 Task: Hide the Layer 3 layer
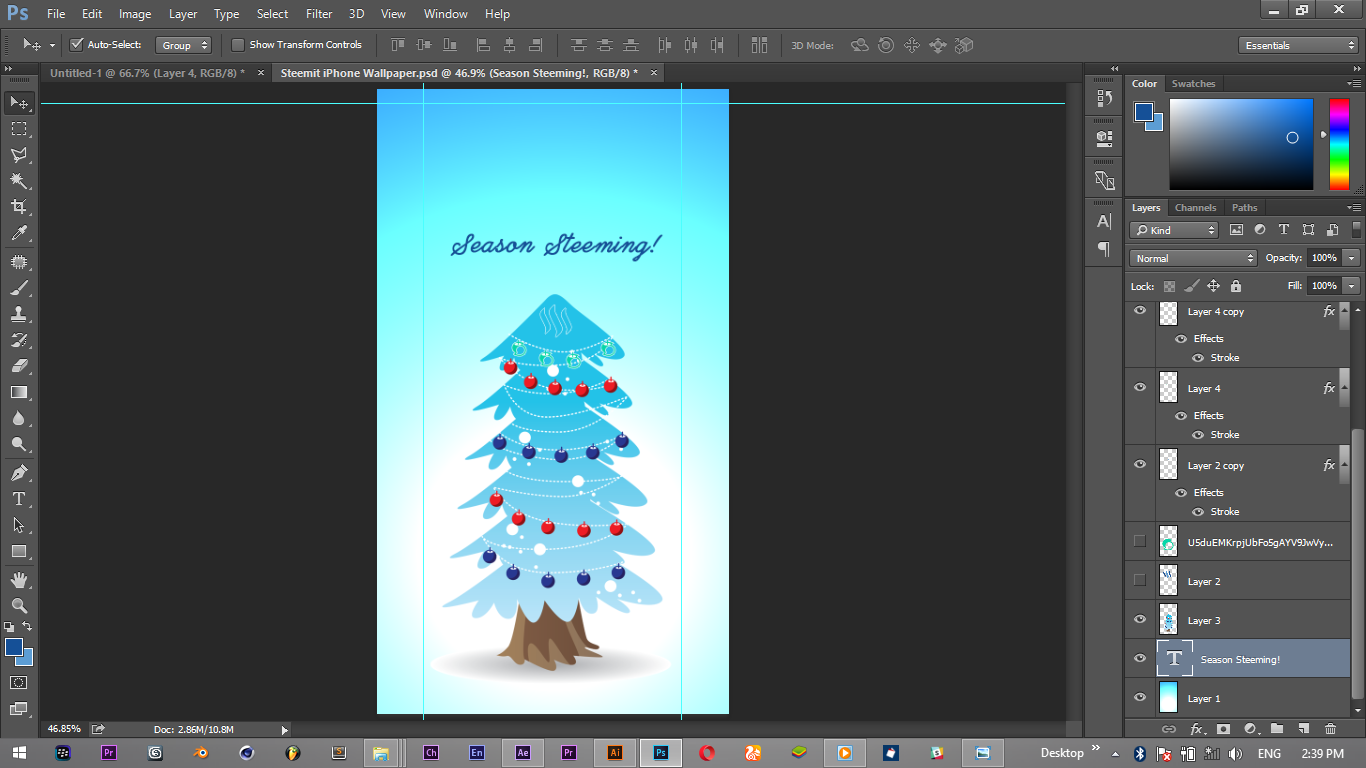click(1140, 619)
